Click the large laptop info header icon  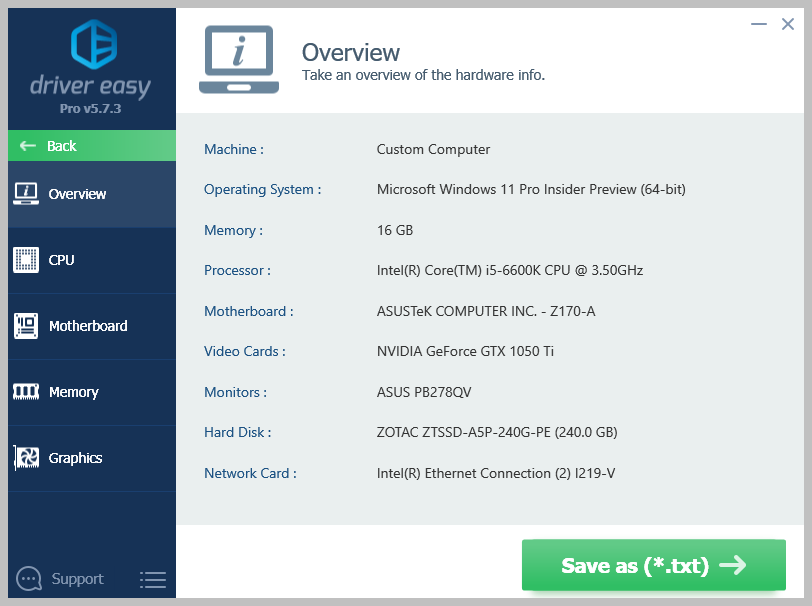[x=239, y=60]
